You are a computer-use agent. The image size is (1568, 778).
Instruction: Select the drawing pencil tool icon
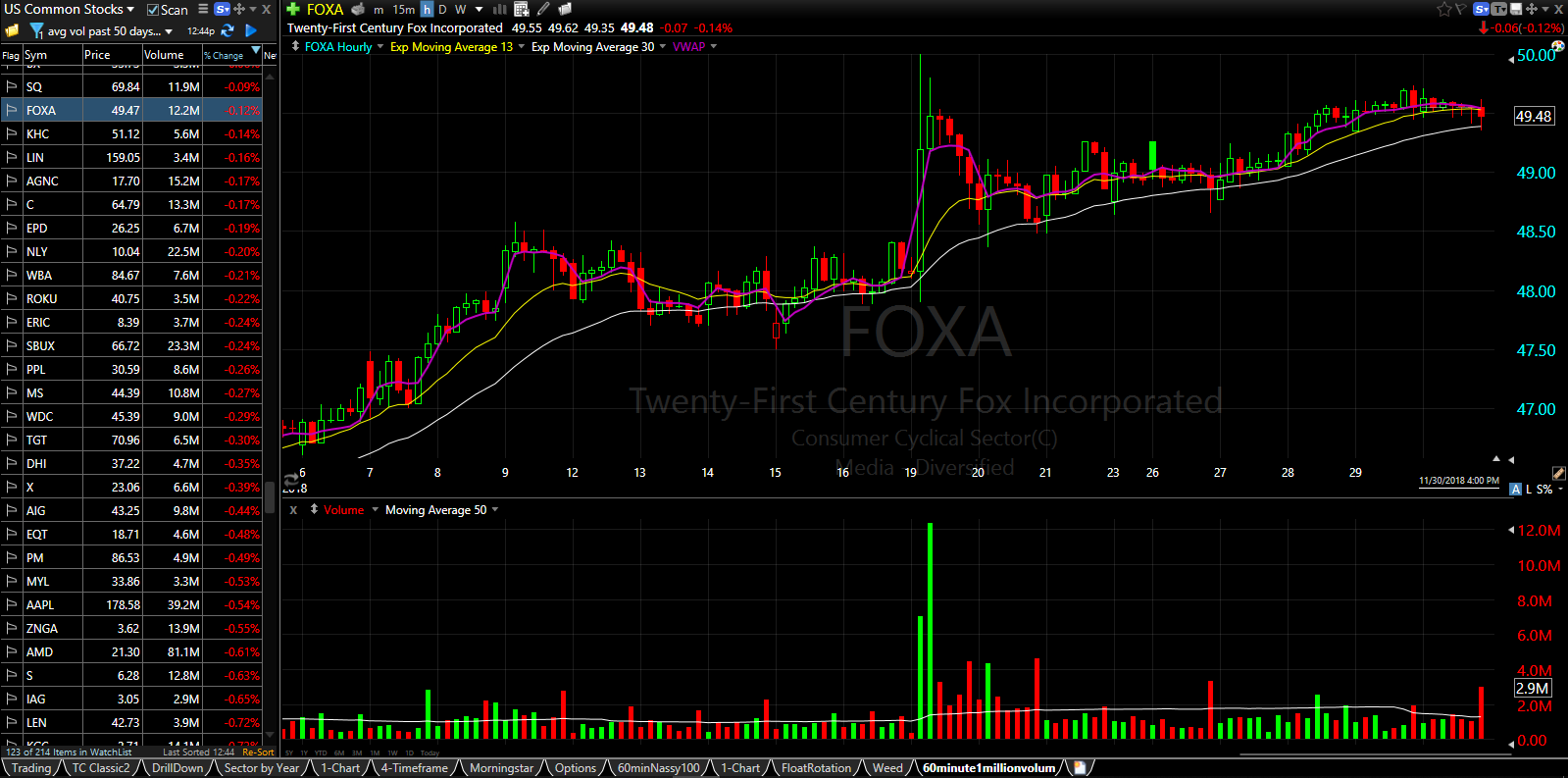[x=543, y=9]
